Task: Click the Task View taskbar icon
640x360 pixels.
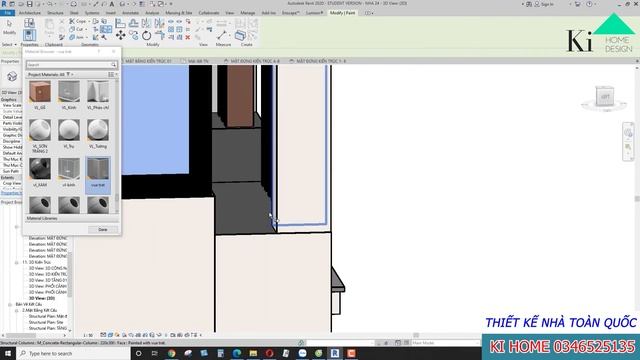Action: click(x=155, y=353)
